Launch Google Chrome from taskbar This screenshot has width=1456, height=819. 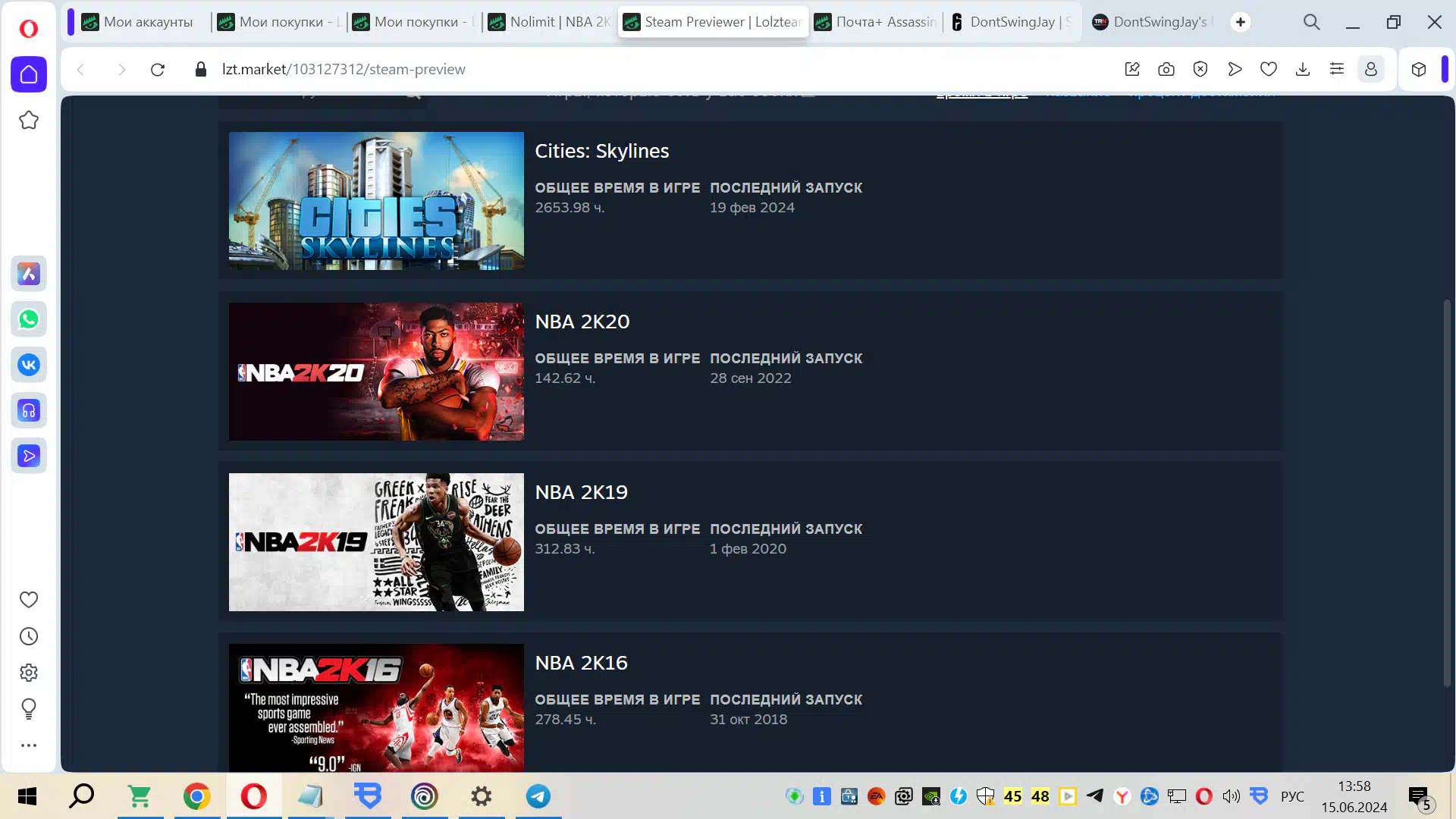click(x=197, y=796)
